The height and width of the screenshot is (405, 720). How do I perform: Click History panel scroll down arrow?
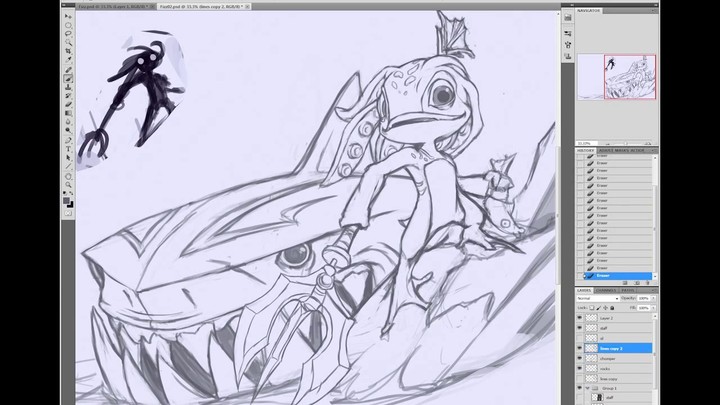[655, 276]
